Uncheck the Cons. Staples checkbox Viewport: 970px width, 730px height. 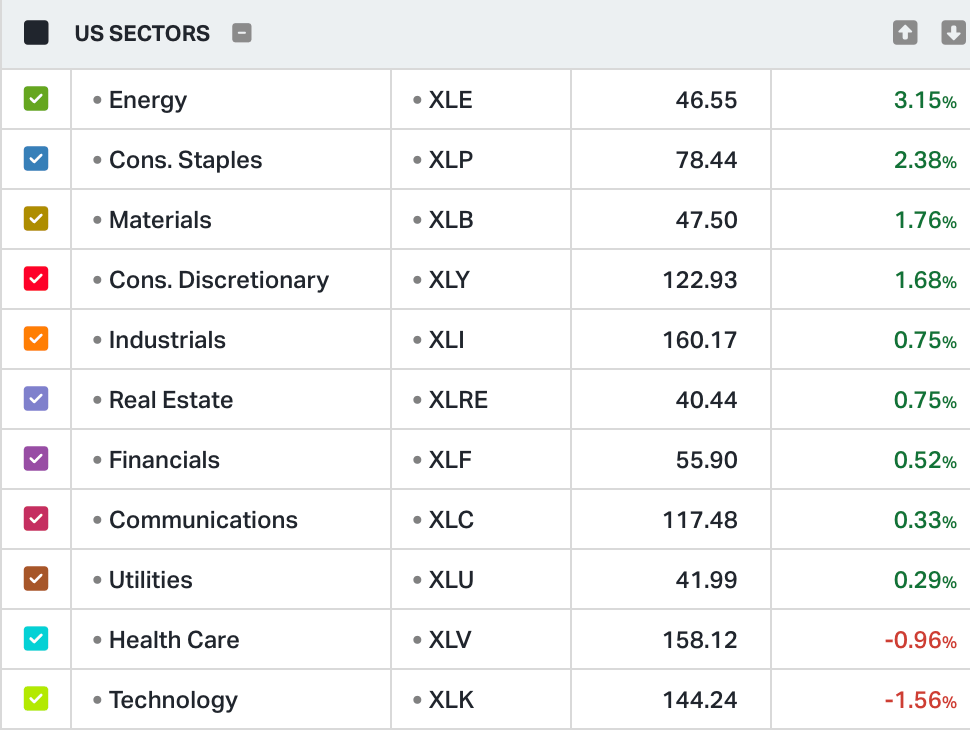36,159
